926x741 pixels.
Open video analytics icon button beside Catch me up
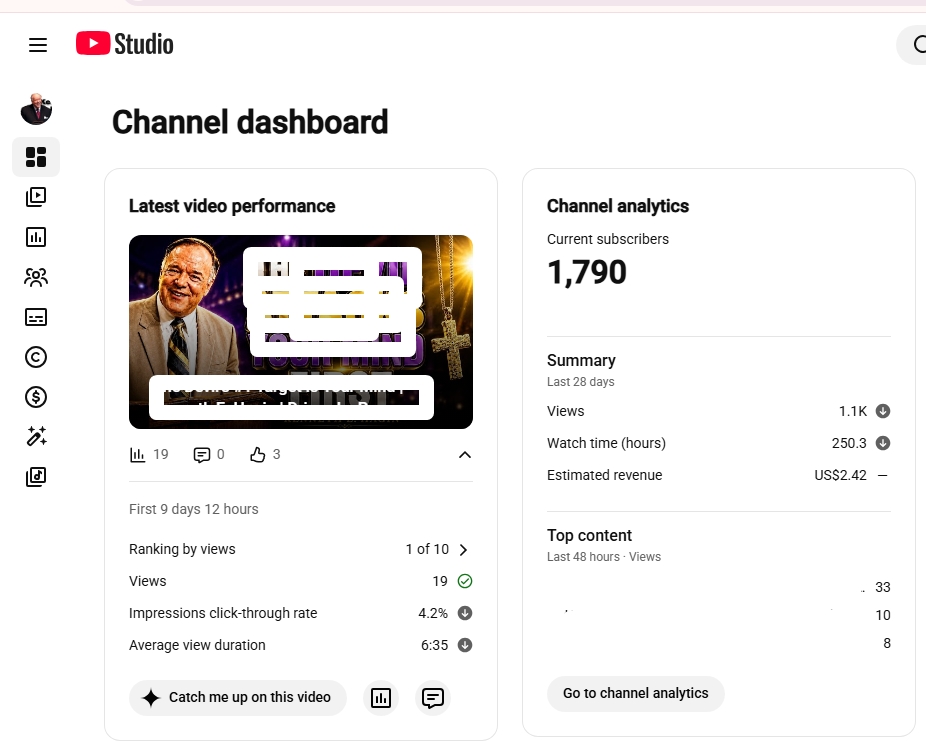pos(381,698)
